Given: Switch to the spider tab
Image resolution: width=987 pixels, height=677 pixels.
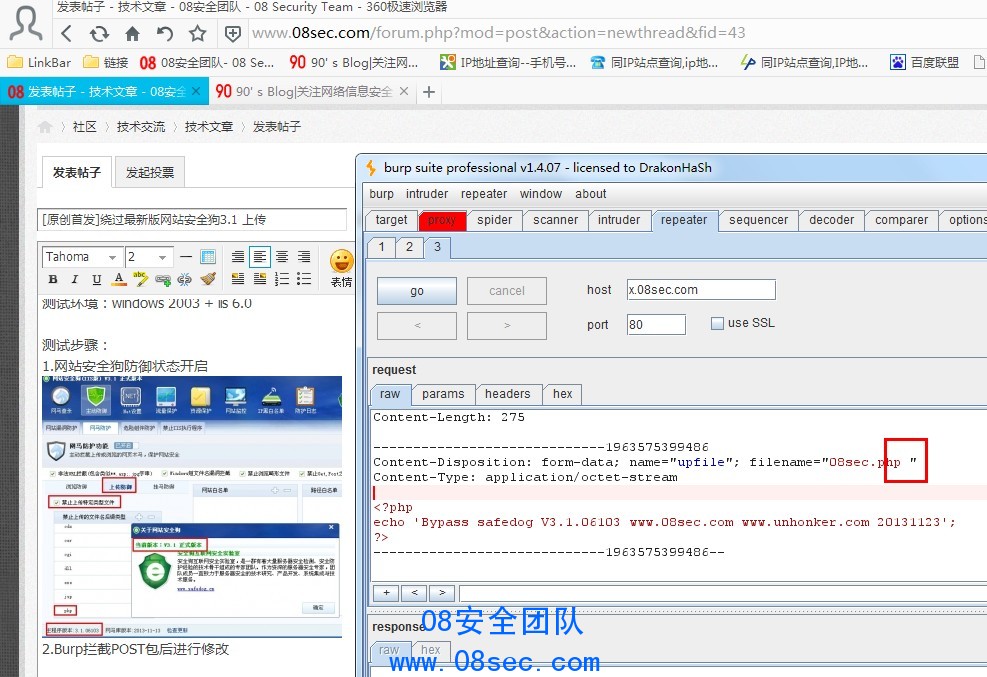Looking at the screenshot, I should [x=495, y=220].
